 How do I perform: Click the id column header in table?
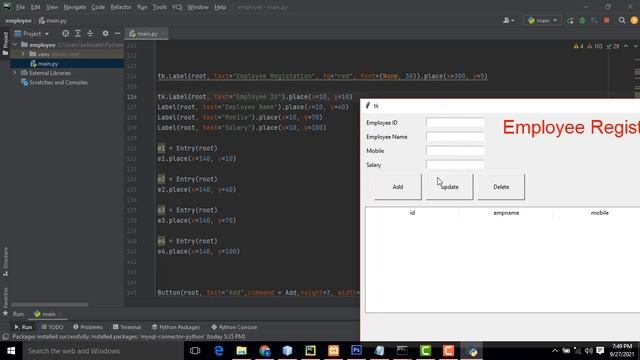click(x=412, y=213)
